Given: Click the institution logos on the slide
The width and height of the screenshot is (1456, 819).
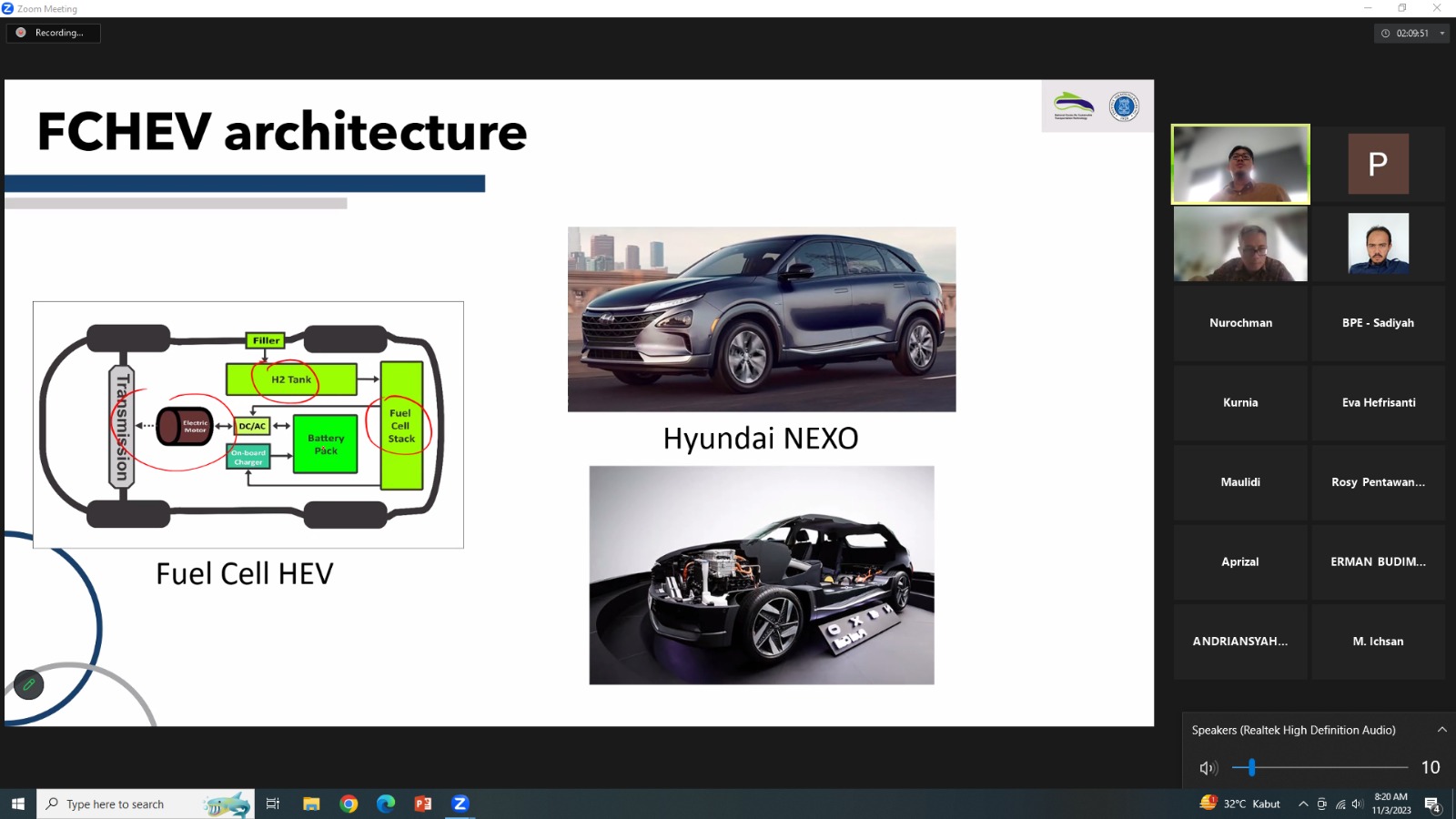Looking at the screenshot, I should (1097, 106).
